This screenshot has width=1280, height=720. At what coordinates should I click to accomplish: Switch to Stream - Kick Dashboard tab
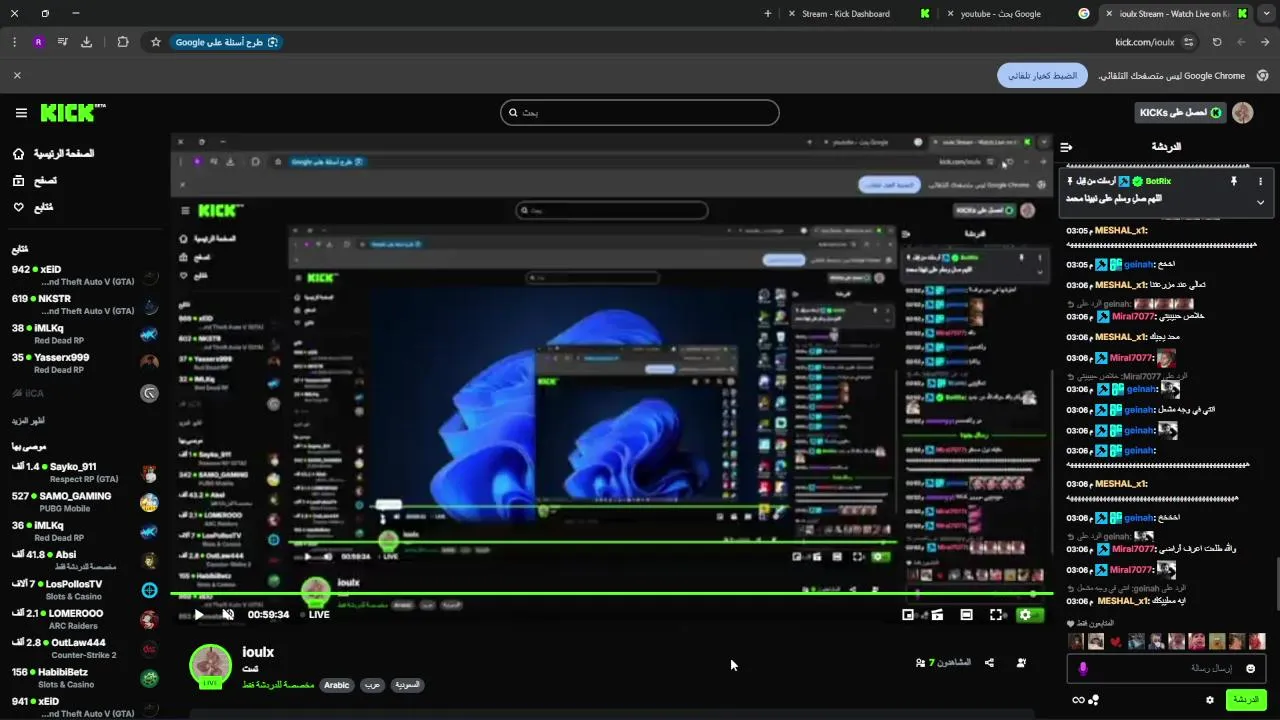[x=860, y=14]
